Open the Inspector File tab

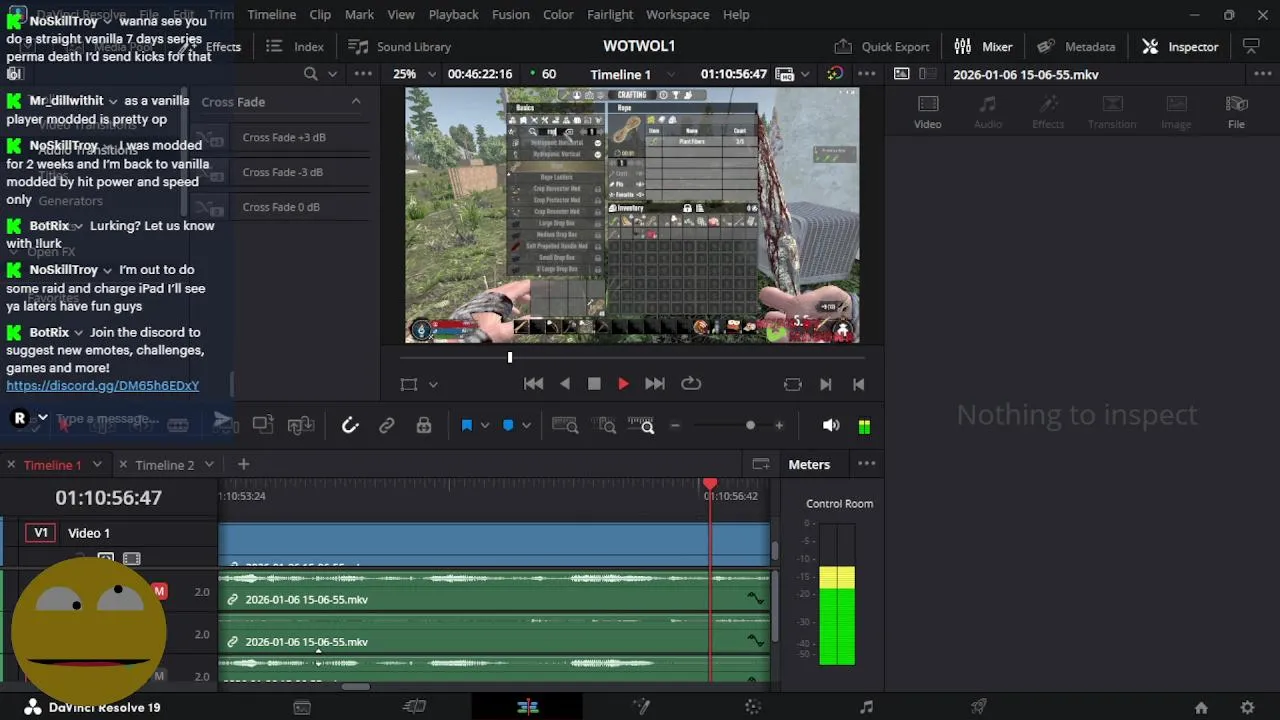(x=1236, y=112)
